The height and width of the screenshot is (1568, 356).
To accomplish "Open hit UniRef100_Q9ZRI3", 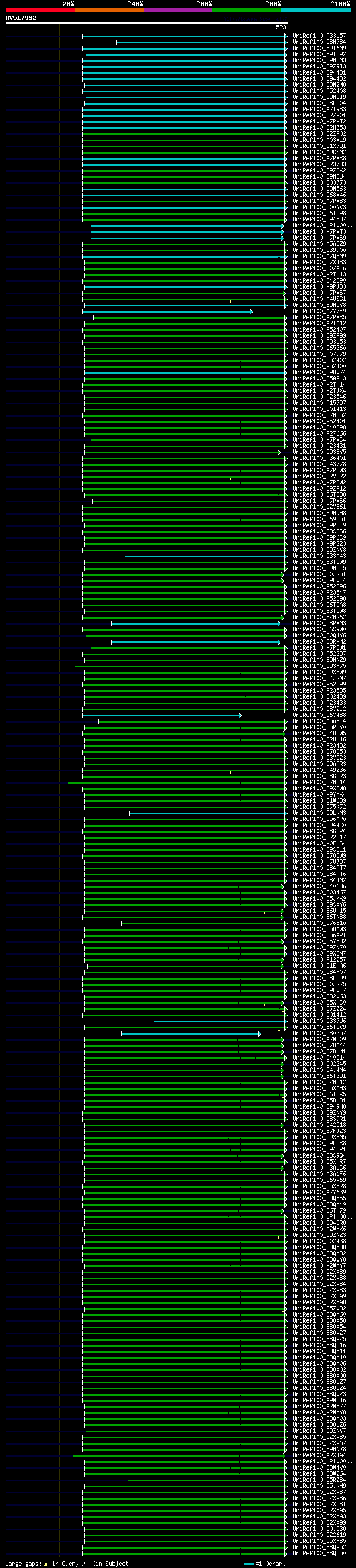I will point(319,66).
